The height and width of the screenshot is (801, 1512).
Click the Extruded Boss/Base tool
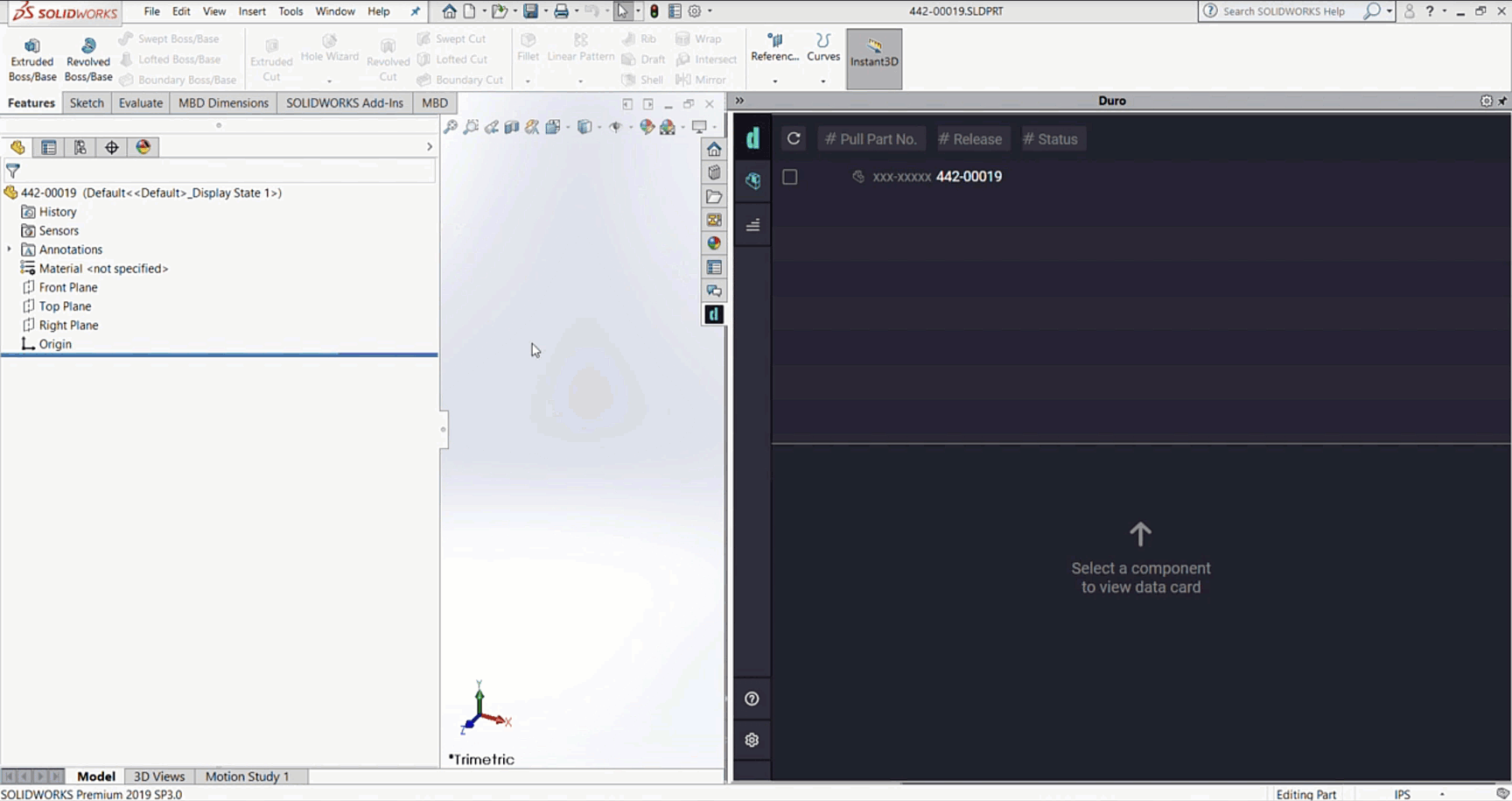32,60
